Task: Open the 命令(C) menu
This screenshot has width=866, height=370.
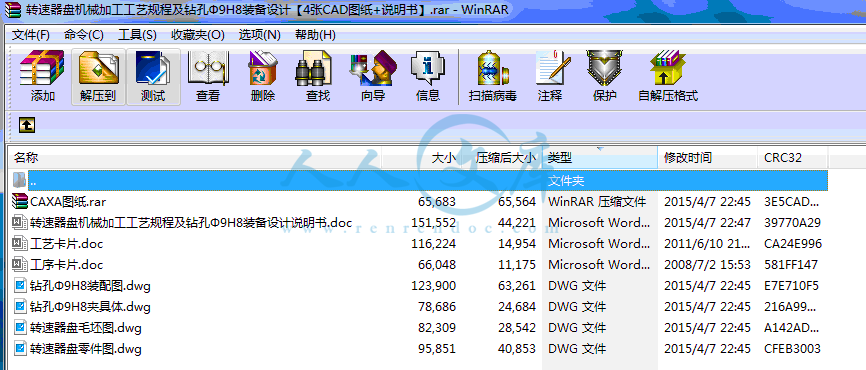Action: point(84,35)
